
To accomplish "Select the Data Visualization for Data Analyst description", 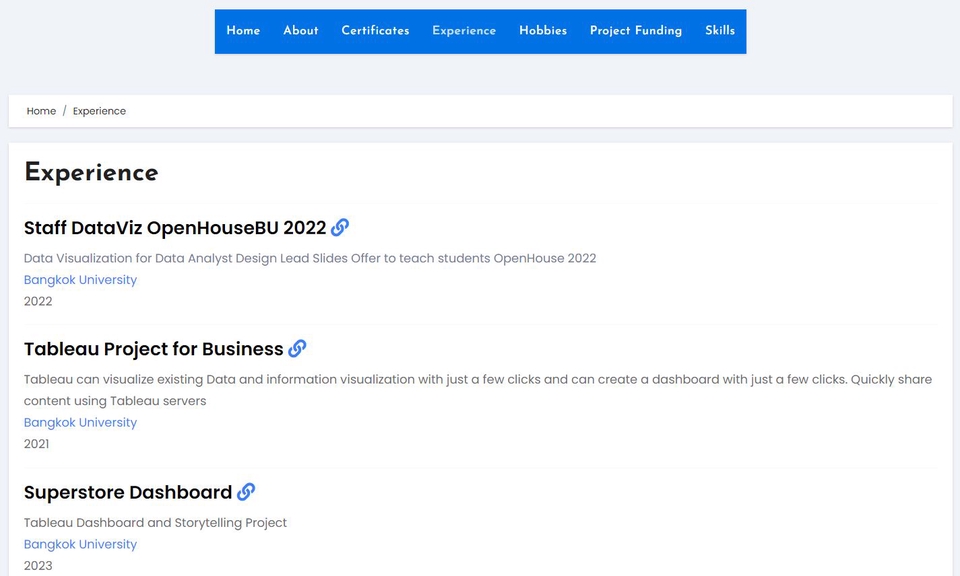I will point(310,258).
